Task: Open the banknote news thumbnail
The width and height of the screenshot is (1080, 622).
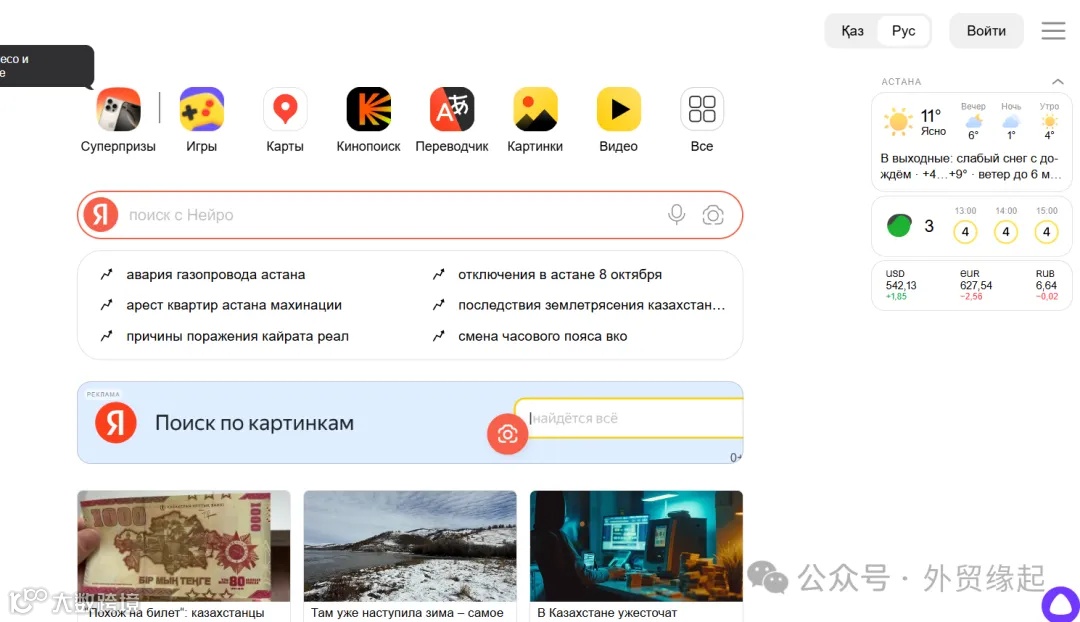Action: tap(184, 546)
